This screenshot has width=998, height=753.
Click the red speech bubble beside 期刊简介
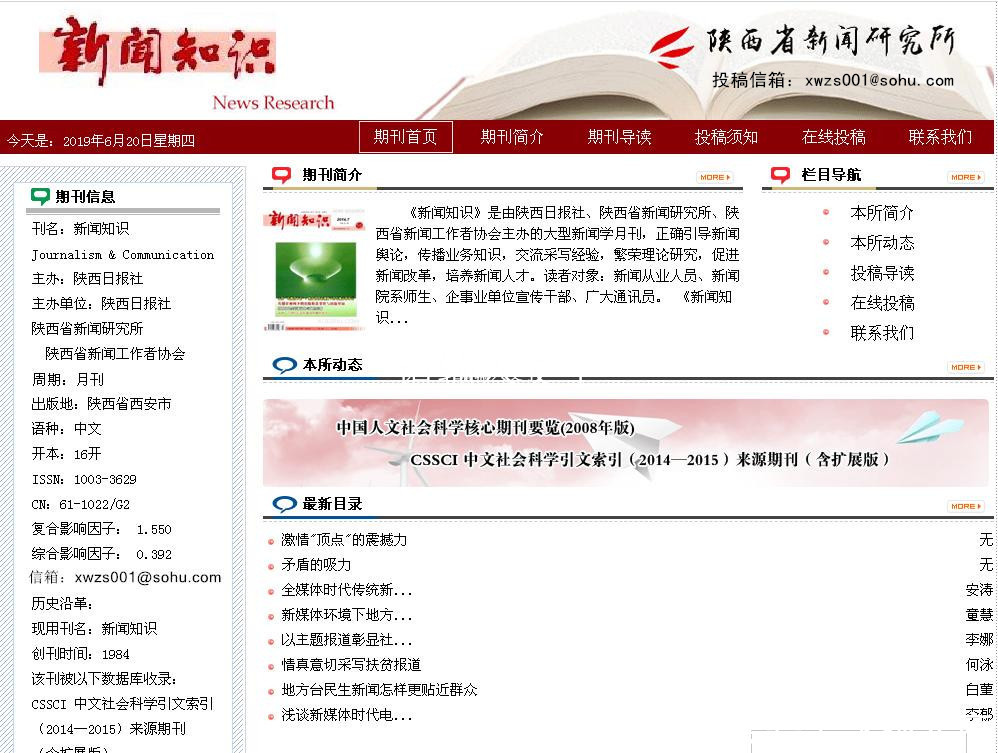[282, 175]
